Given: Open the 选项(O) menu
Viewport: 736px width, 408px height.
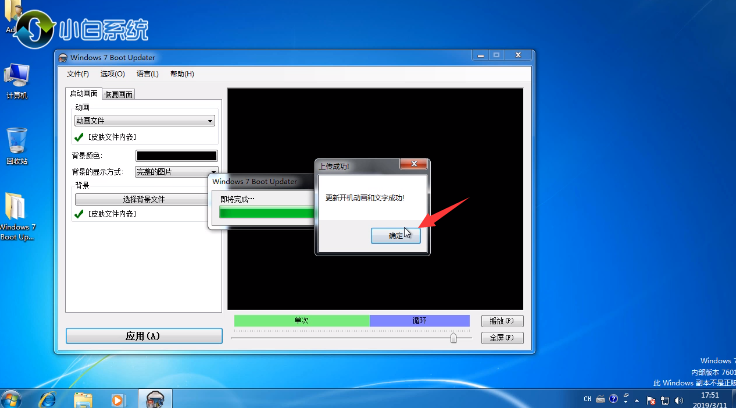Looking at the screenshot, I should tap(112, 74).
